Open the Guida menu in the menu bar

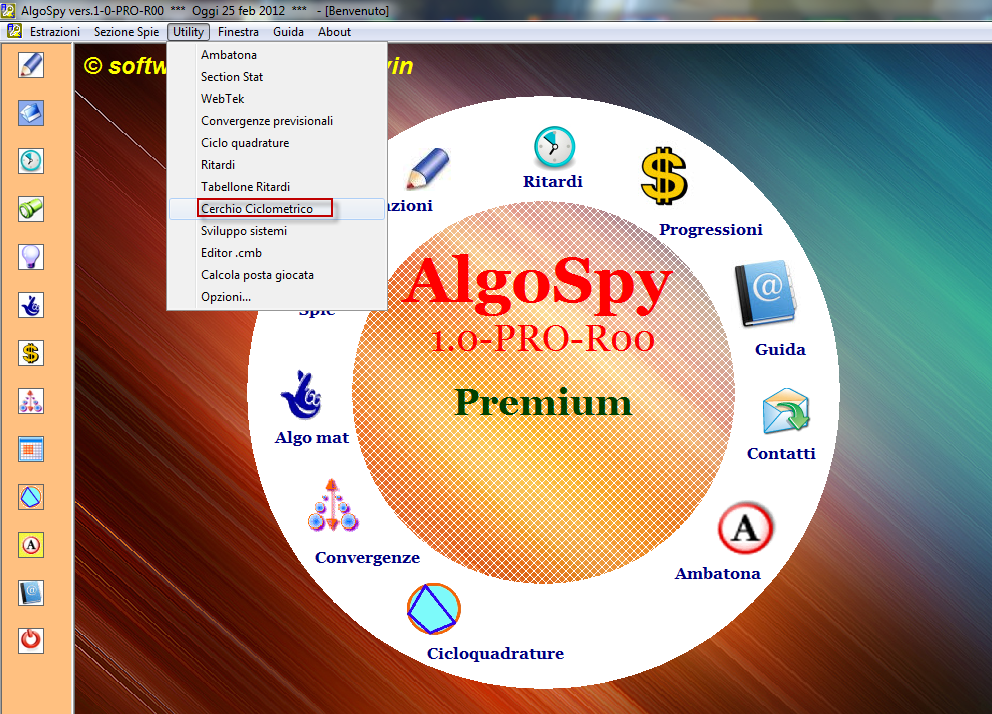(288, 32)
